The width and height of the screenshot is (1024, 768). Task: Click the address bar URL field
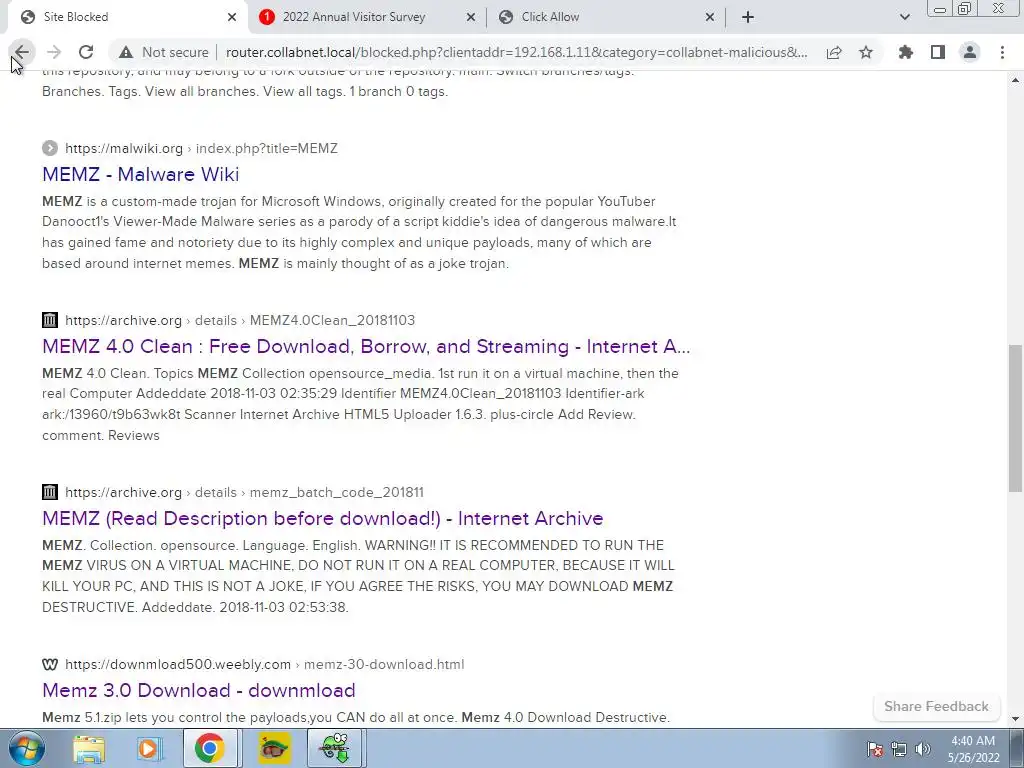[x=516, y=52]
